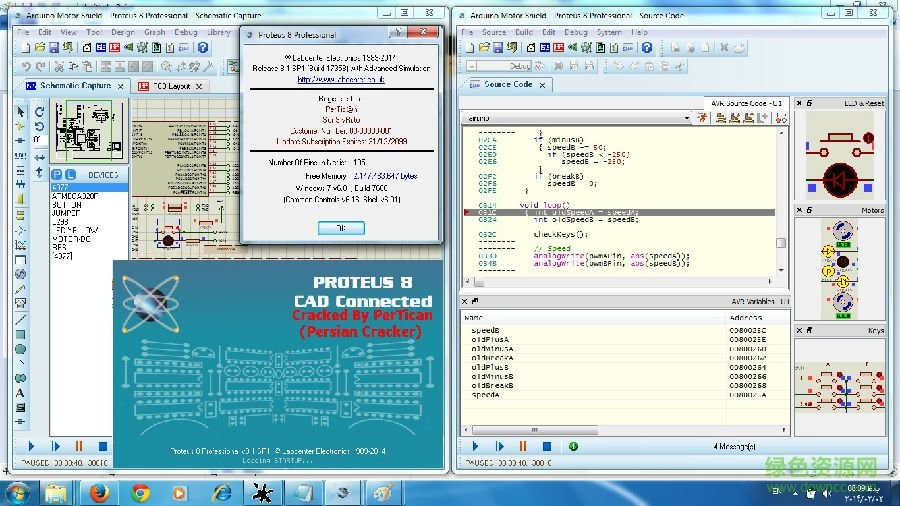Click the Text Script 'A' tool

click(x=21, y=393)
